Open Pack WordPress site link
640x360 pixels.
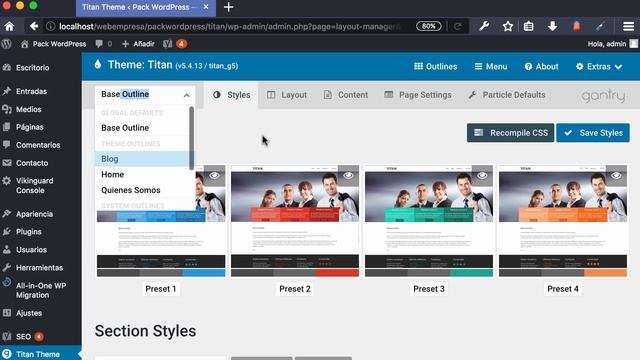[x=53, y=44]
